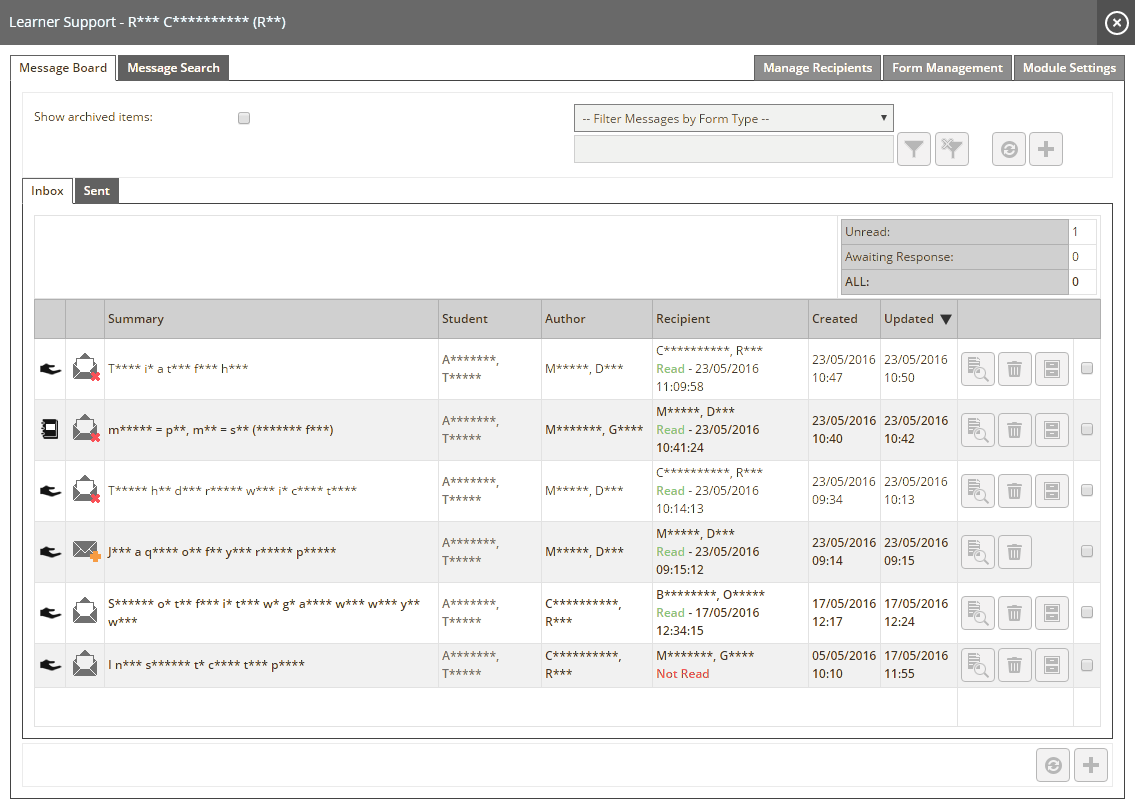Screen dimensions: 1135x812
Task: Click the bottom refresh icon
Action: point(1053,765)
